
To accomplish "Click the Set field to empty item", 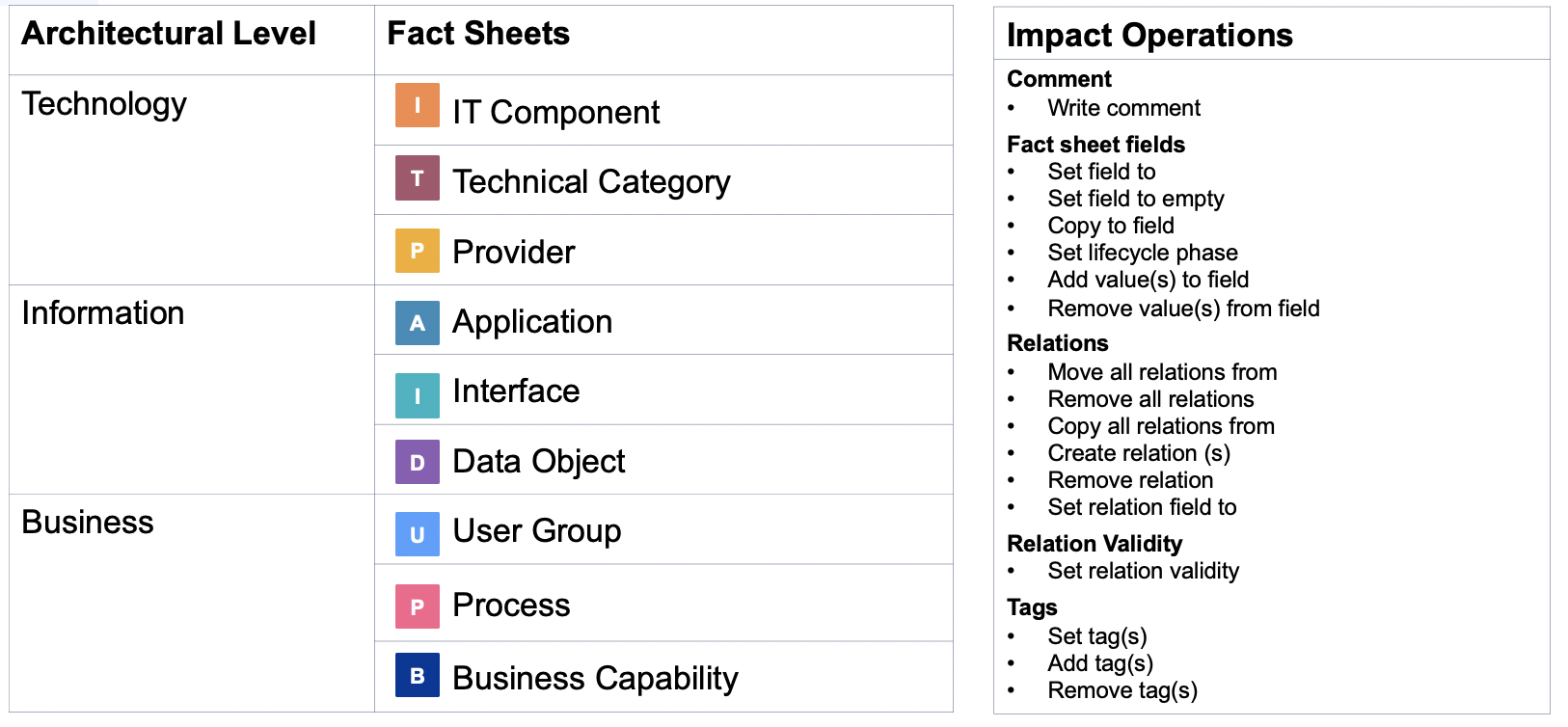I will click(1136, 199).
